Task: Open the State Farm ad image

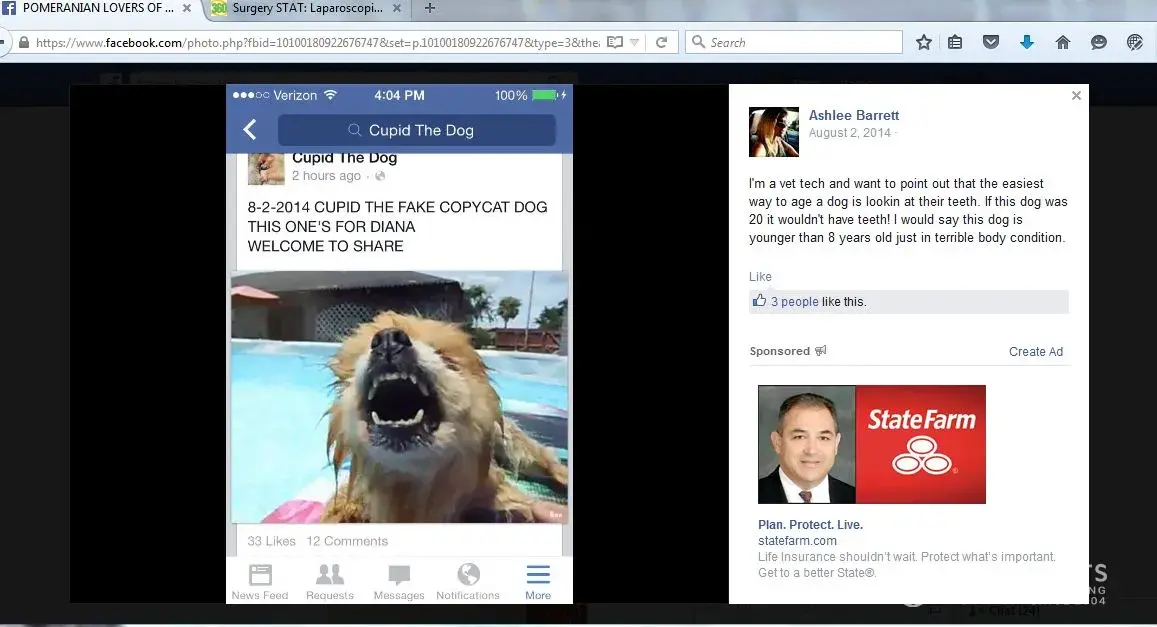Action: pyautogui.click(x=871, y=444)
